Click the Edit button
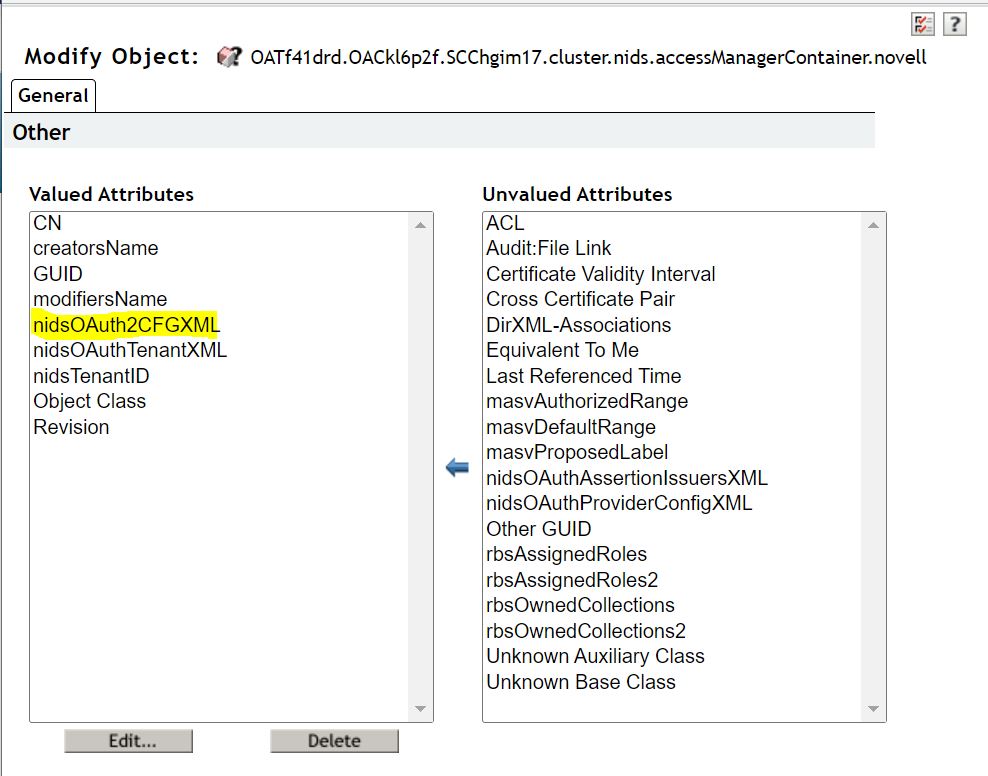 point(128,740)
